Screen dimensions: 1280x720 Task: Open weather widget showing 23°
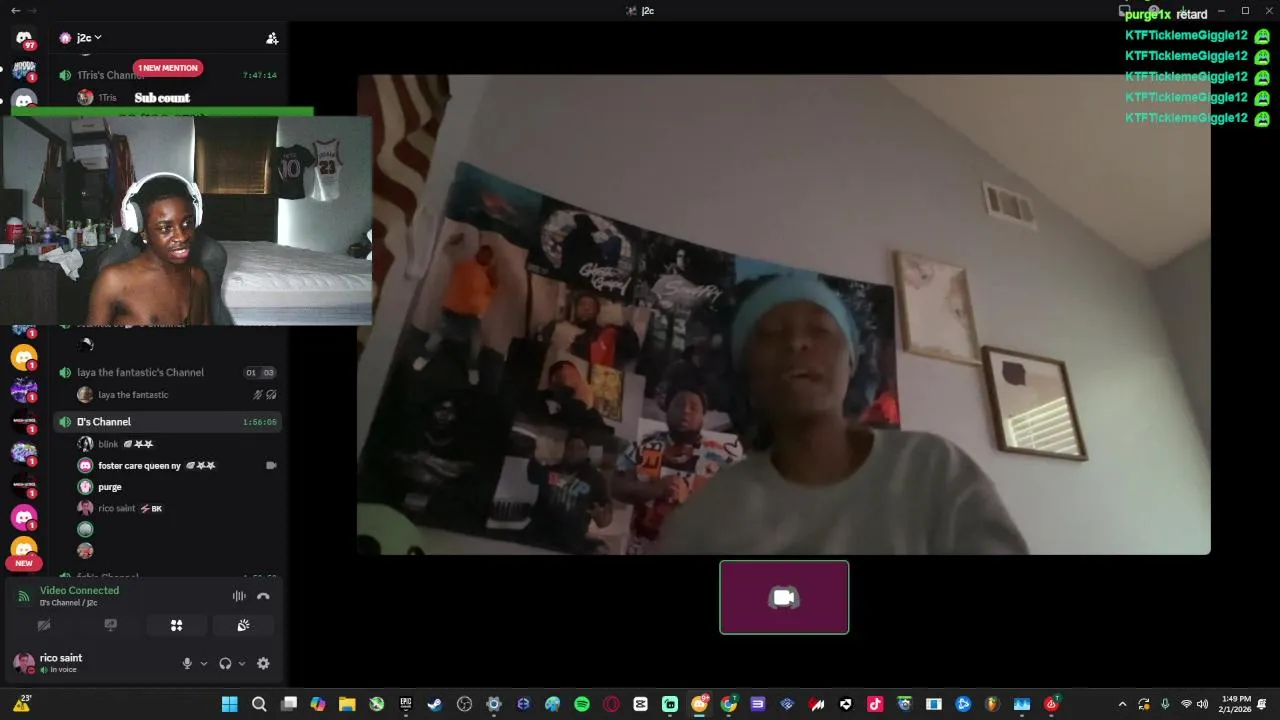(x=21, y=704)
